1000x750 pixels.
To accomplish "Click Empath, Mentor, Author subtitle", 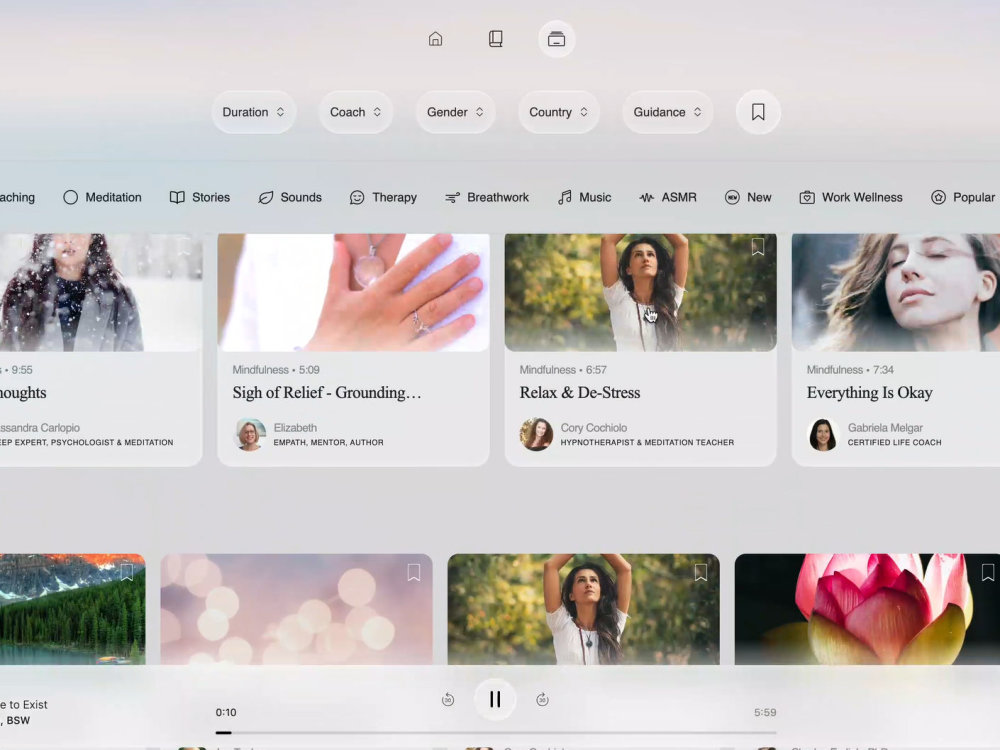I will tap(328, 443).
